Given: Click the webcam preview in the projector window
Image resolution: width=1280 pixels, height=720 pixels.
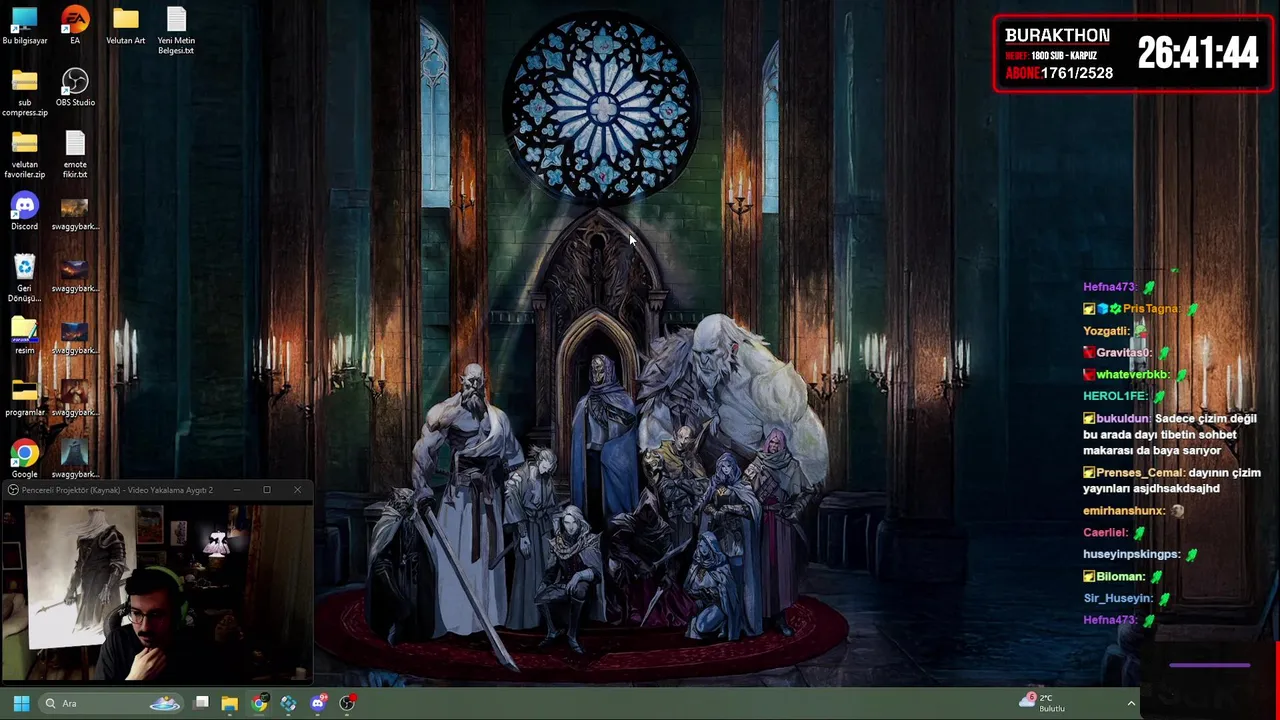Looking at the screenshot, I should [x=157, y=590].
